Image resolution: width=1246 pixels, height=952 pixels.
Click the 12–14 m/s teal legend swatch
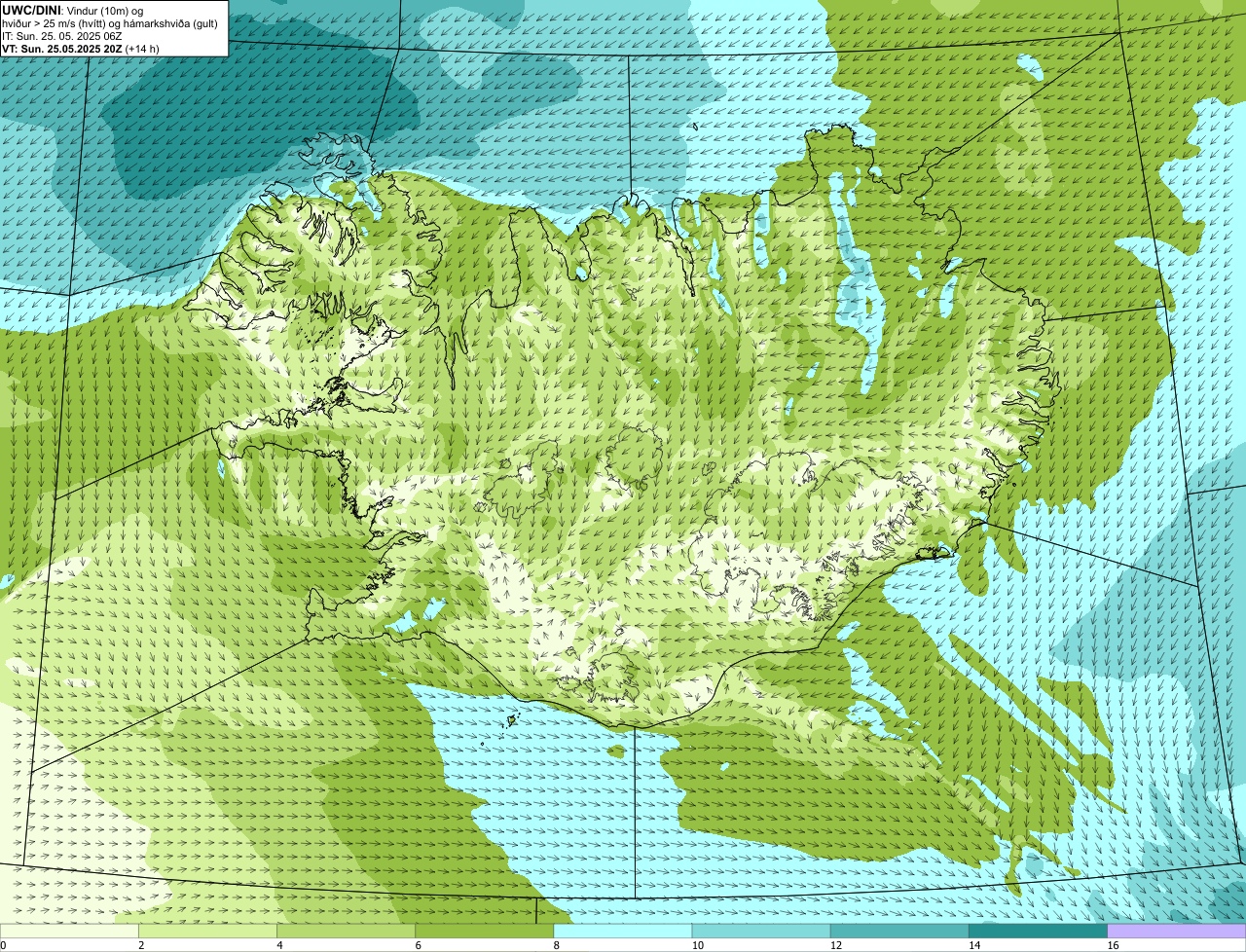click(x=899, y=931)
